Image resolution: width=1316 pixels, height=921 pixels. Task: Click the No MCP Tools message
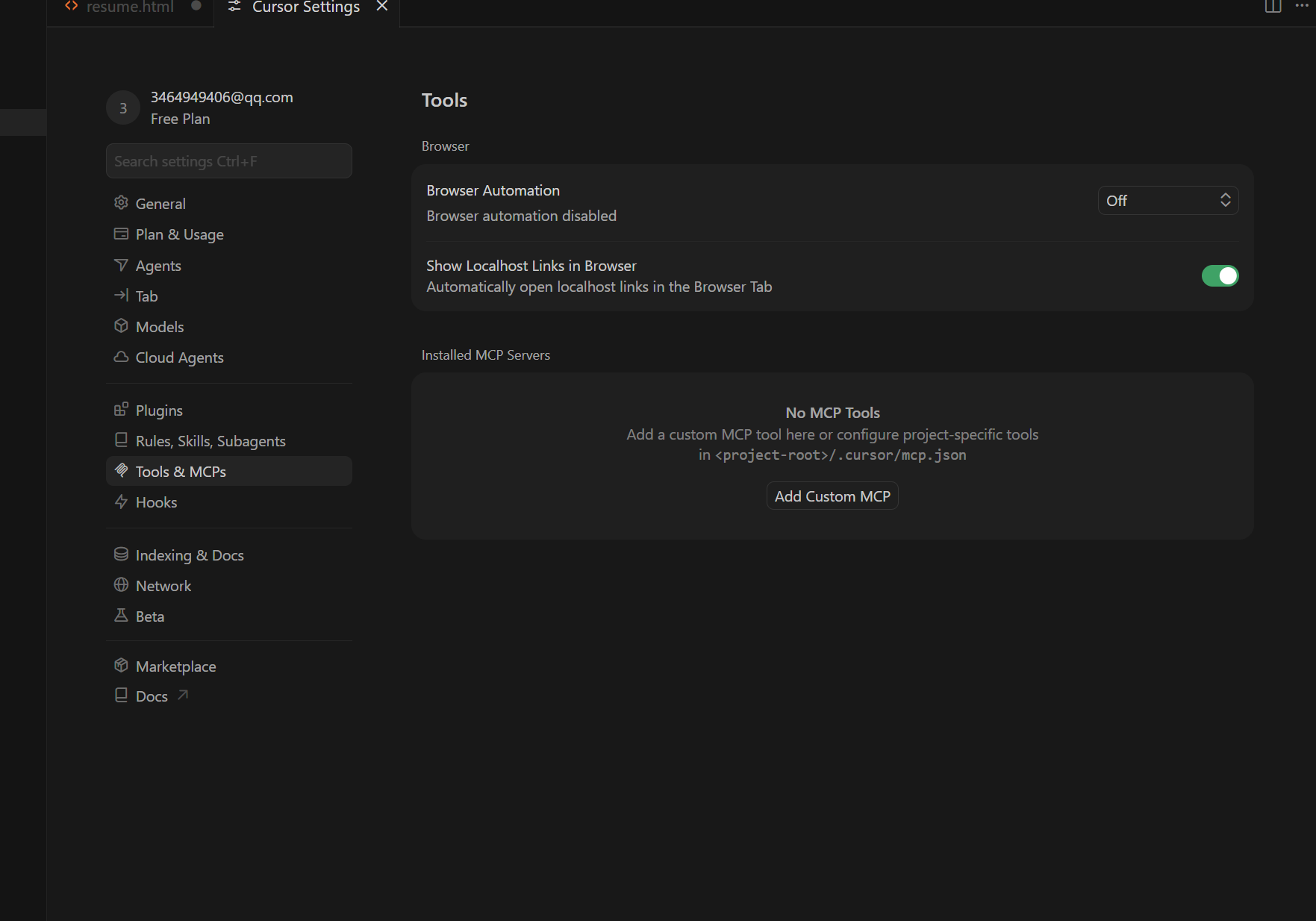(833, 413)
